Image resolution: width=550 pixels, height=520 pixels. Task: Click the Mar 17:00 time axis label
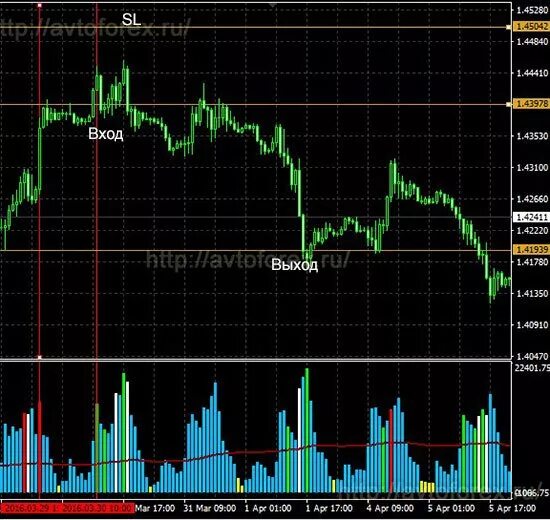coord(155,508)
